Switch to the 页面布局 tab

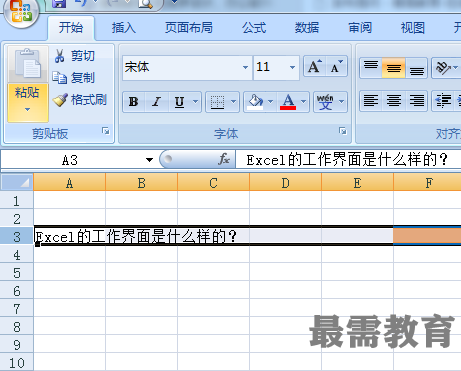tap(189, 27)
